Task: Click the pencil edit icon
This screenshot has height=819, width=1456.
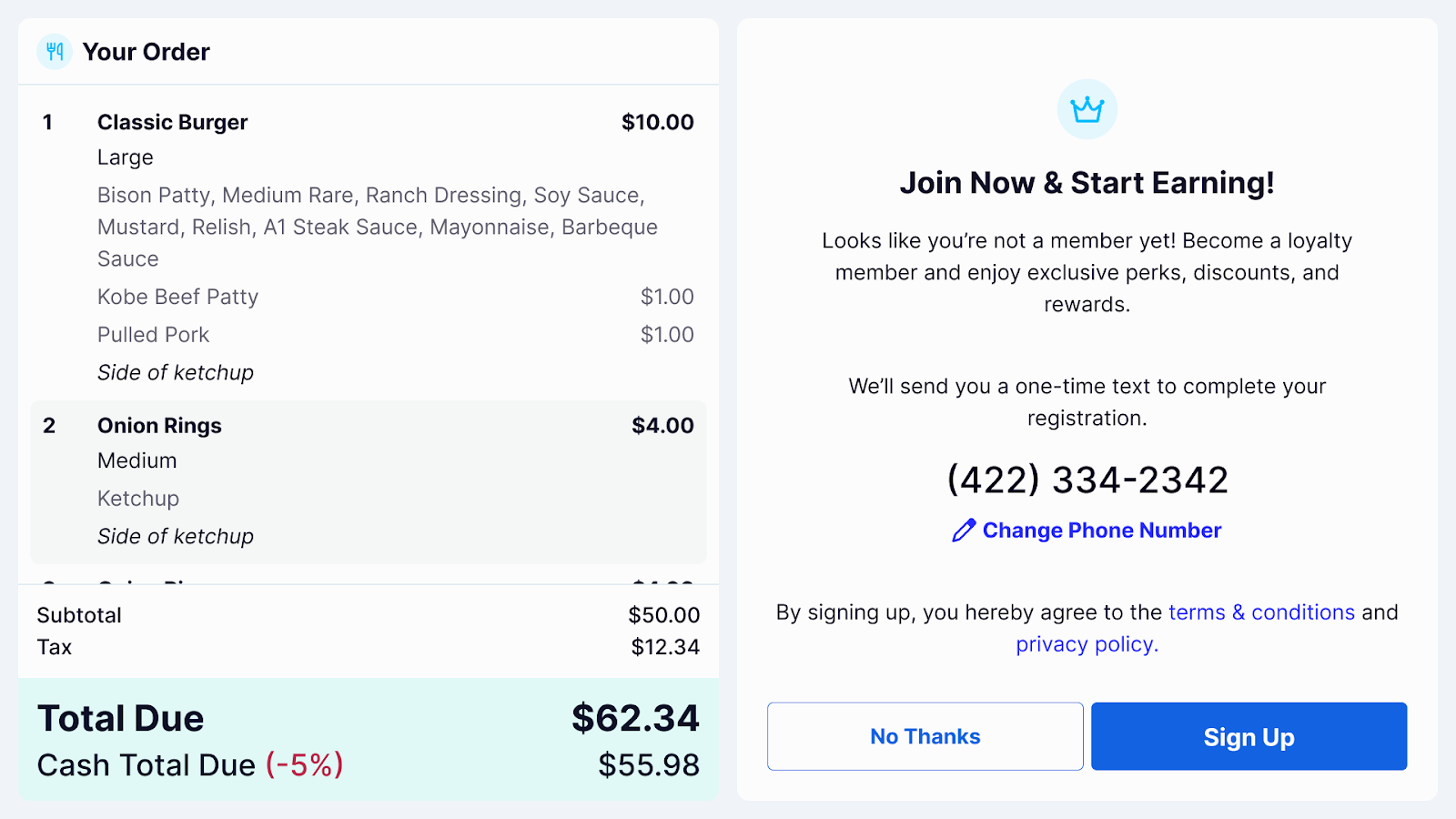Action: pyautogui.click(x=963, y=531)
